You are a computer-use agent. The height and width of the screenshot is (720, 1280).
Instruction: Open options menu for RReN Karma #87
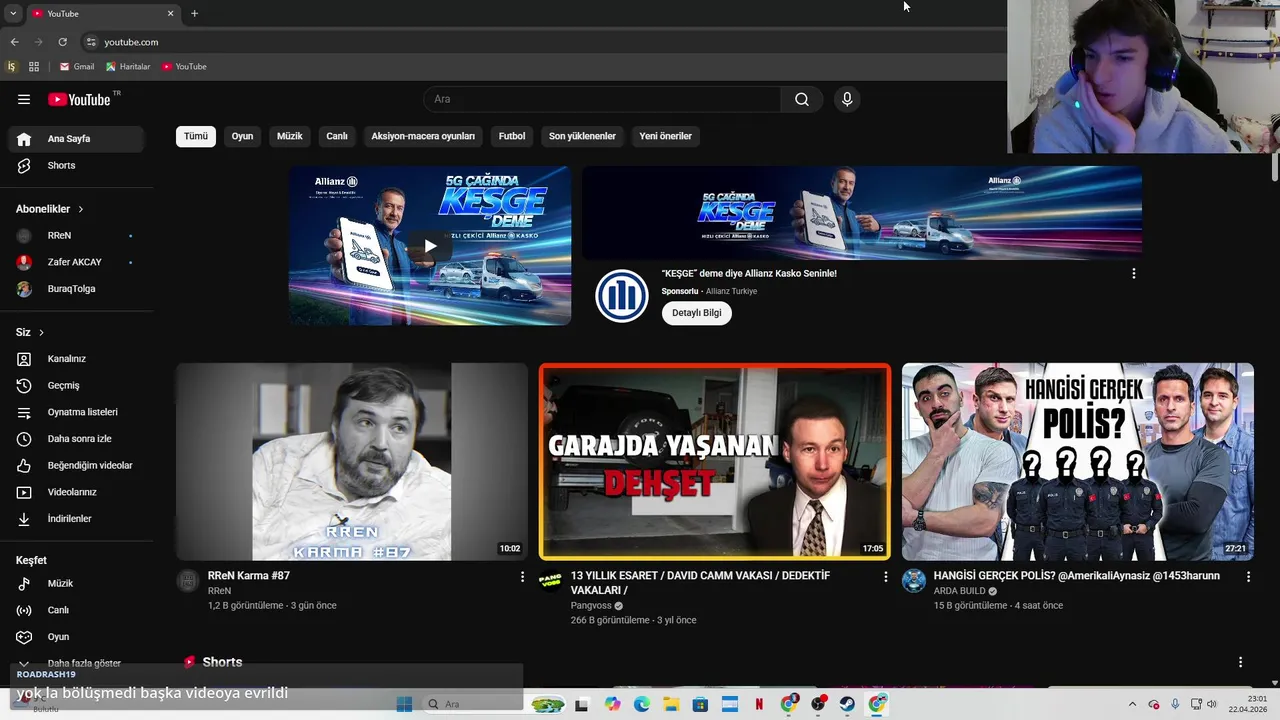coord(522,577)
